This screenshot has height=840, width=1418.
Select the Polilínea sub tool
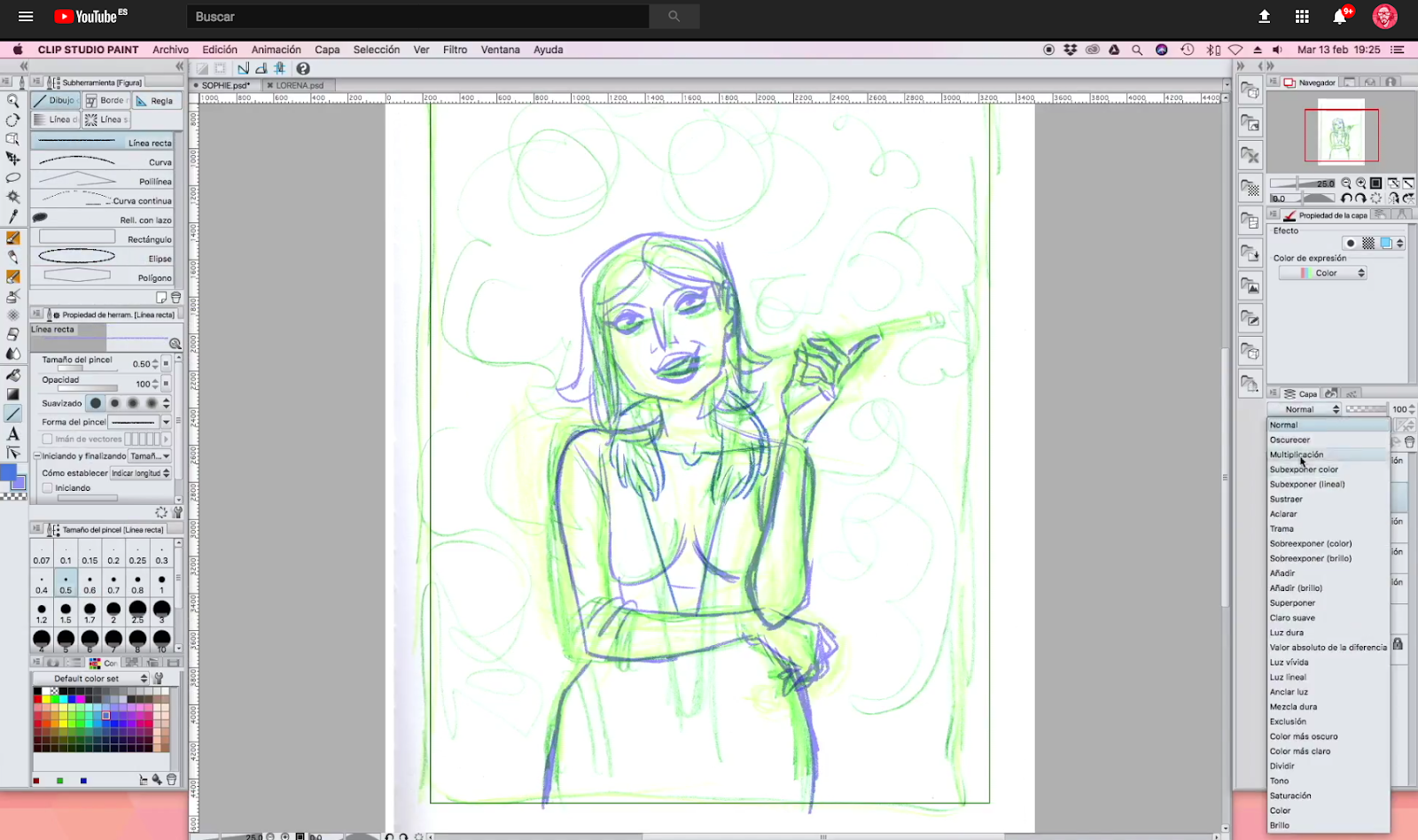tap(103, 181)
